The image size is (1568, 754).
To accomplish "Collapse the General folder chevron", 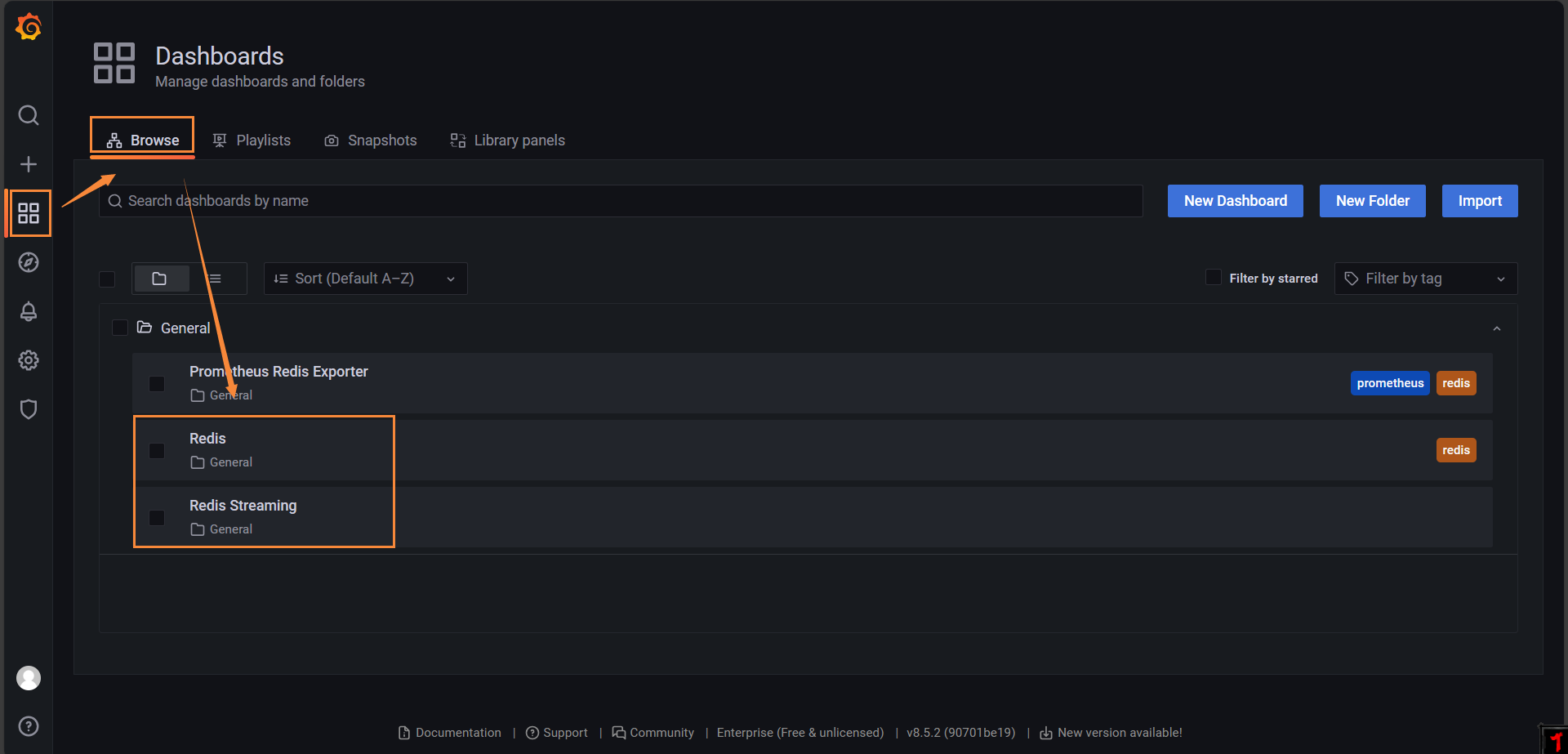I will point(1497,328).
